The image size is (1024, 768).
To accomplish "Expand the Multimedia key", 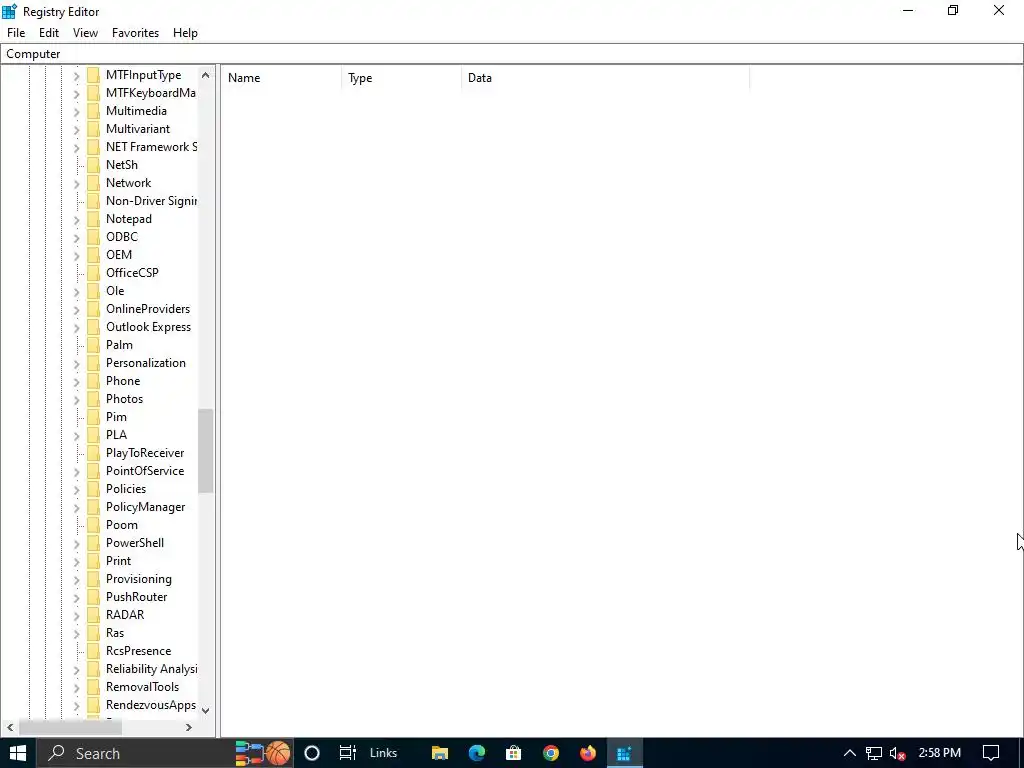I will [x=76, y=112].
